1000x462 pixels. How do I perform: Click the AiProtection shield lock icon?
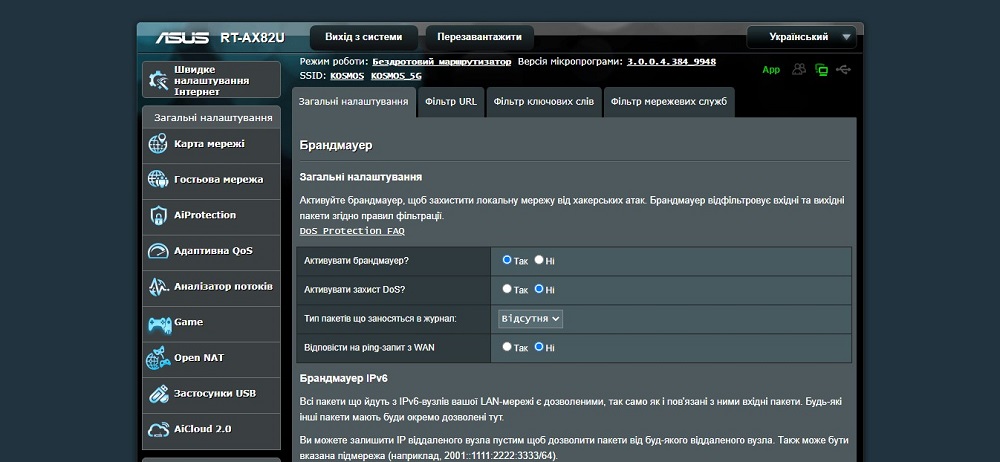click(158, 215)
